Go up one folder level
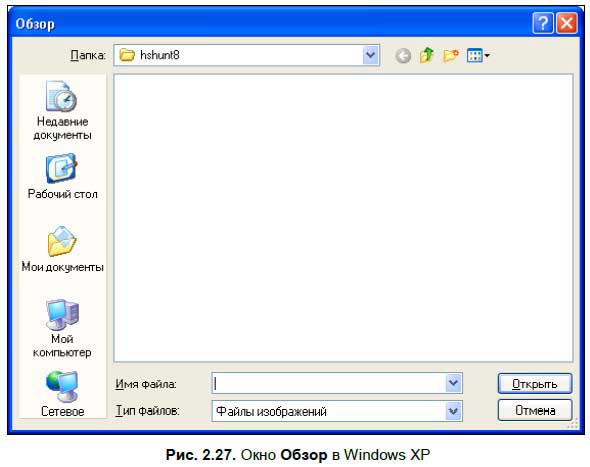 [427, 56]
